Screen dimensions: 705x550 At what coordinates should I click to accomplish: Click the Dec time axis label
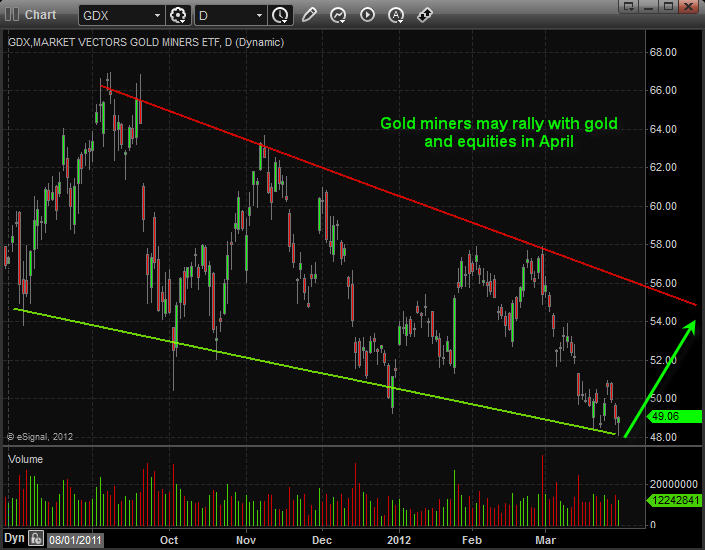point(322,540)
